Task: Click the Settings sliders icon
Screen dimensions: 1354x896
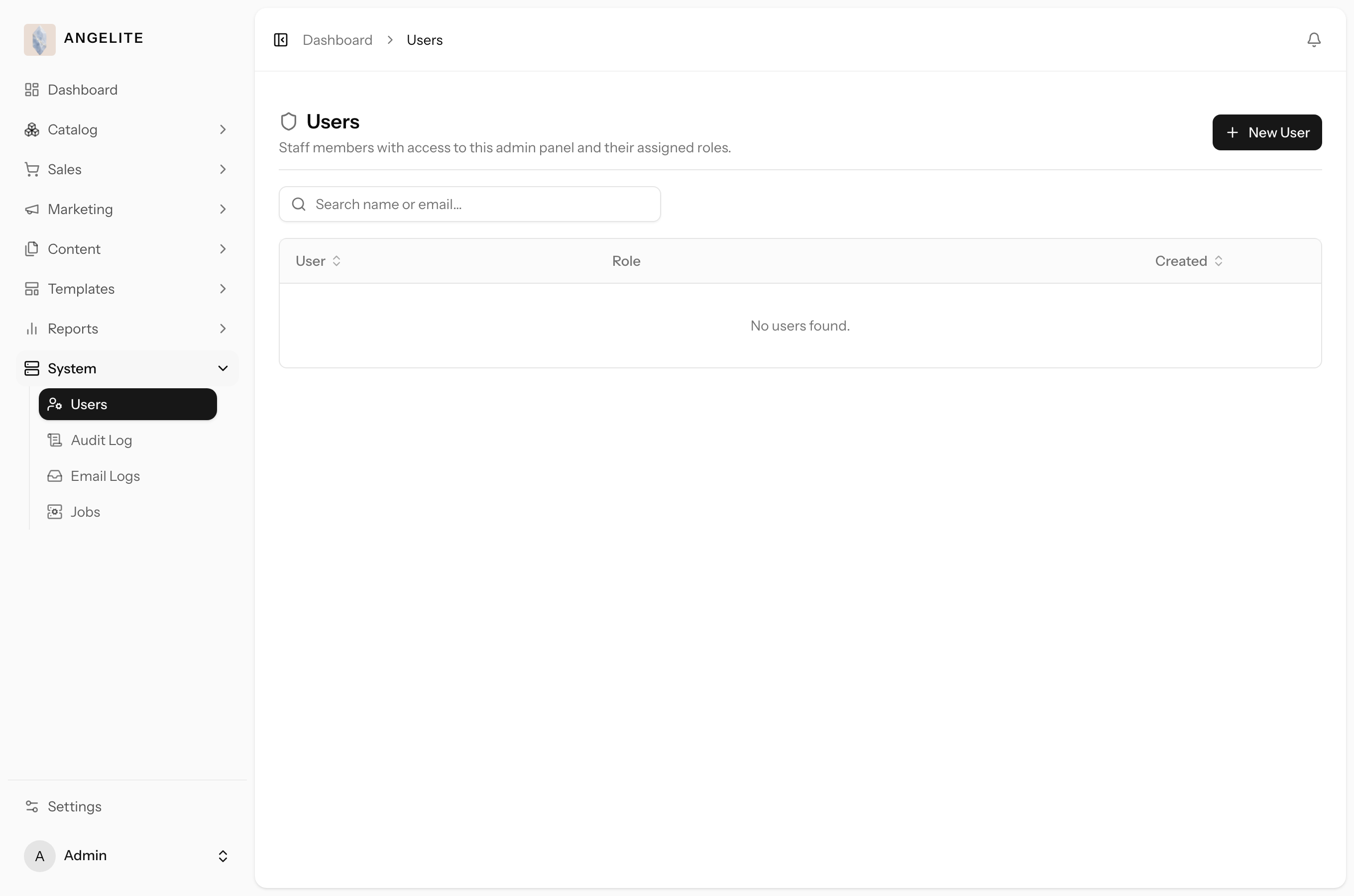Action: (x=32, y=806)
